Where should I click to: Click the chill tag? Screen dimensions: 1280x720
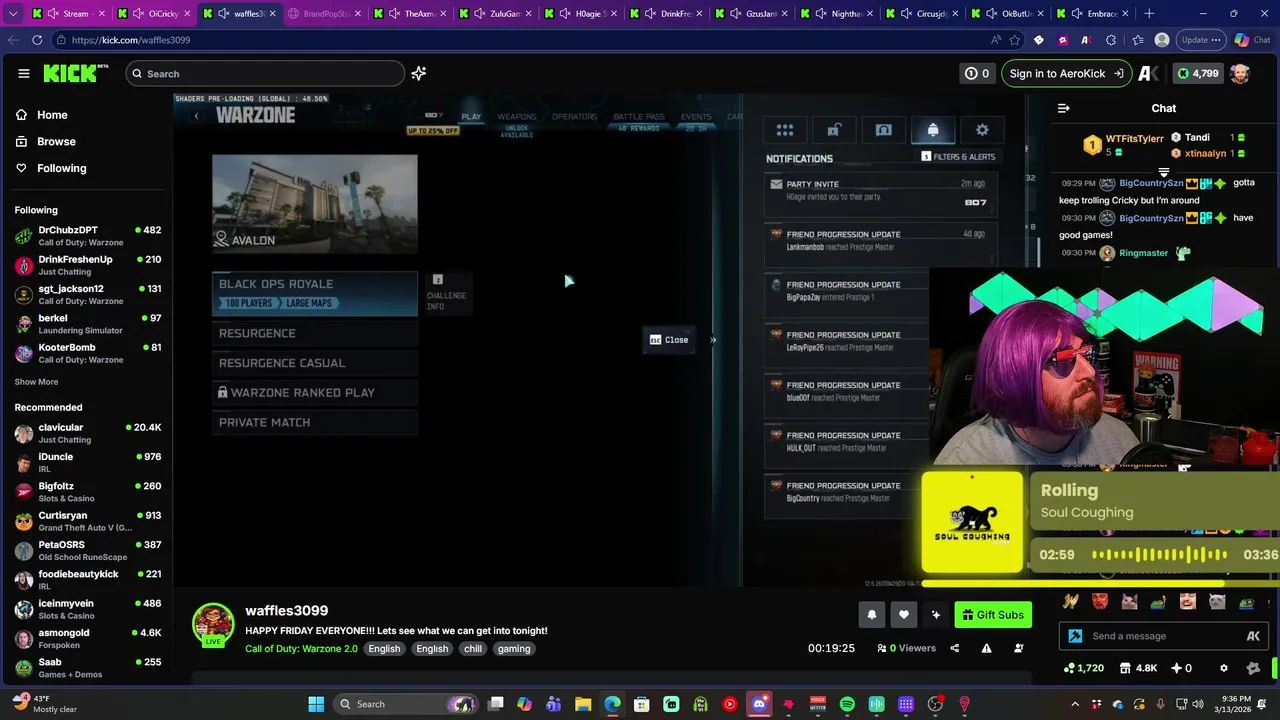coord(473,649)
